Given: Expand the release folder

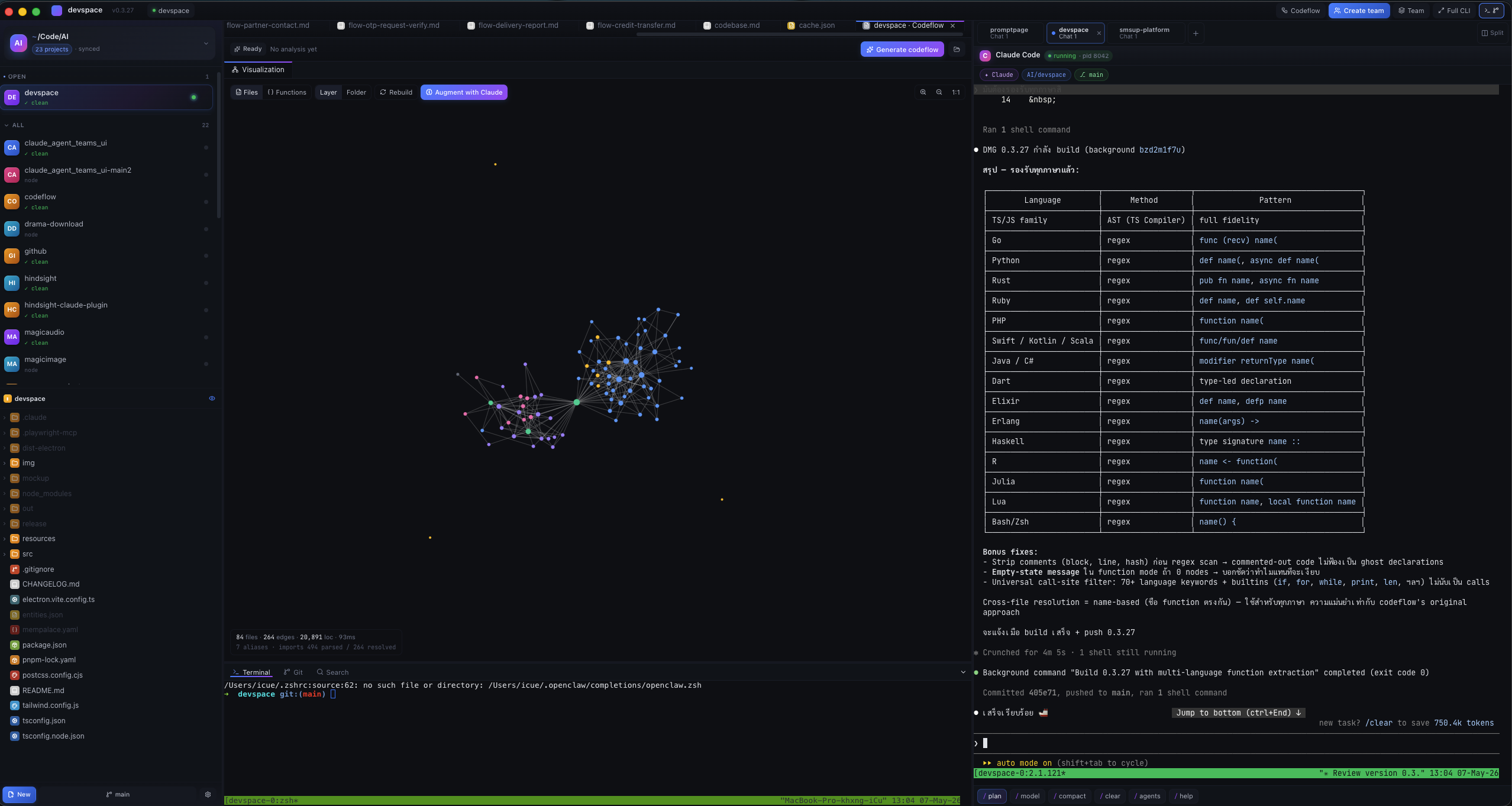Looking at the screenshot, I should click(x=5, y=524).
